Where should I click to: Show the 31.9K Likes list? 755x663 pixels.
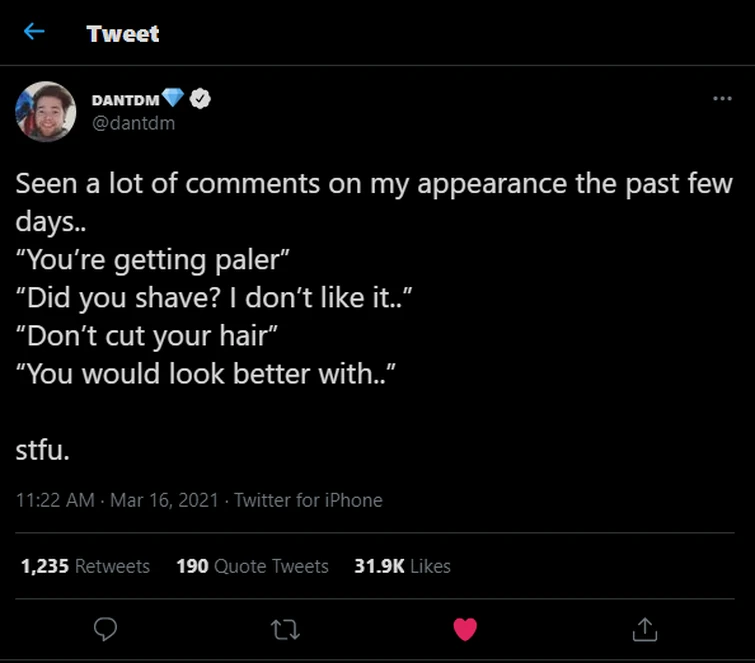pos(402,566)
